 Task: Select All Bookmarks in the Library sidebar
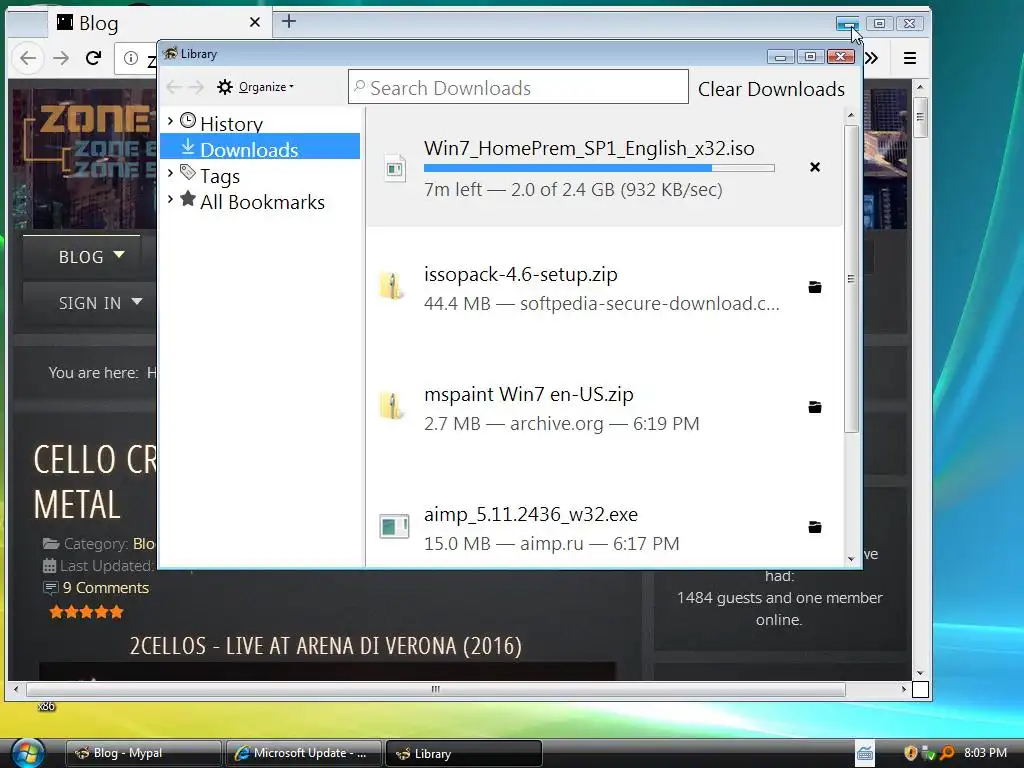[x=263, y=202]
